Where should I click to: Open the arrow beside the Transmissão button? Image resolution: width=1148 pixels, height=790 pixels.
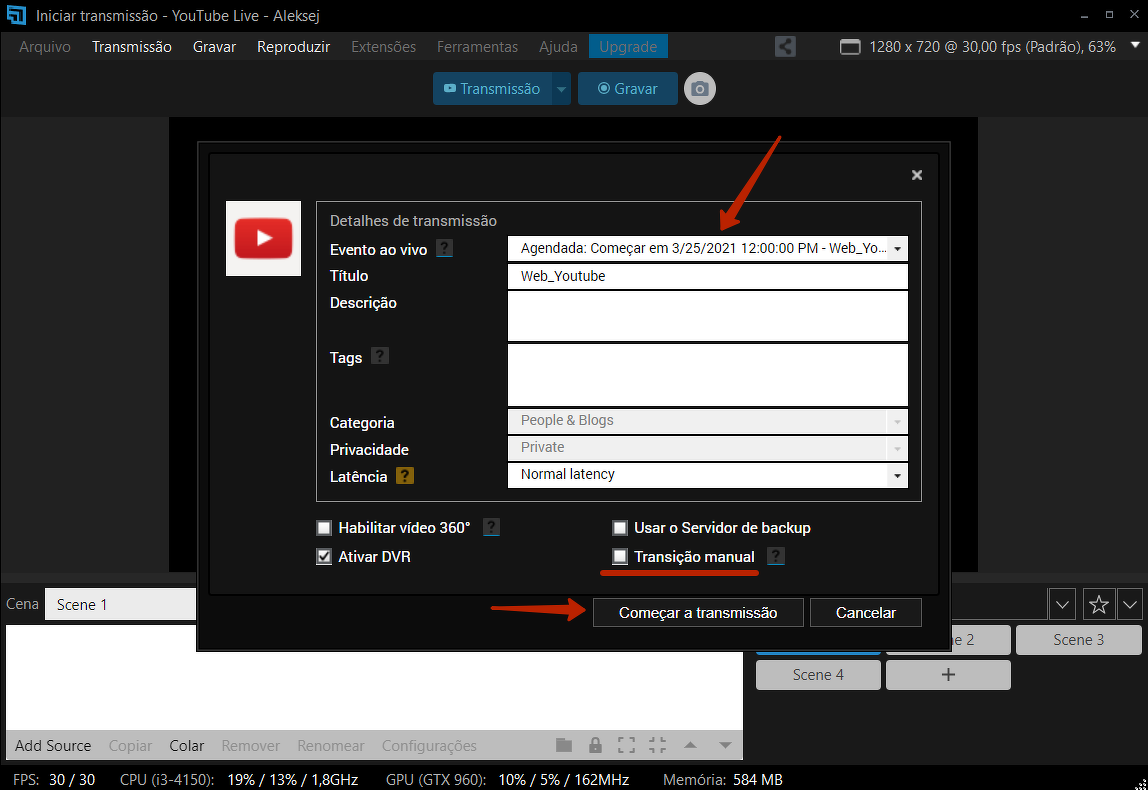[x=561, y=89]
